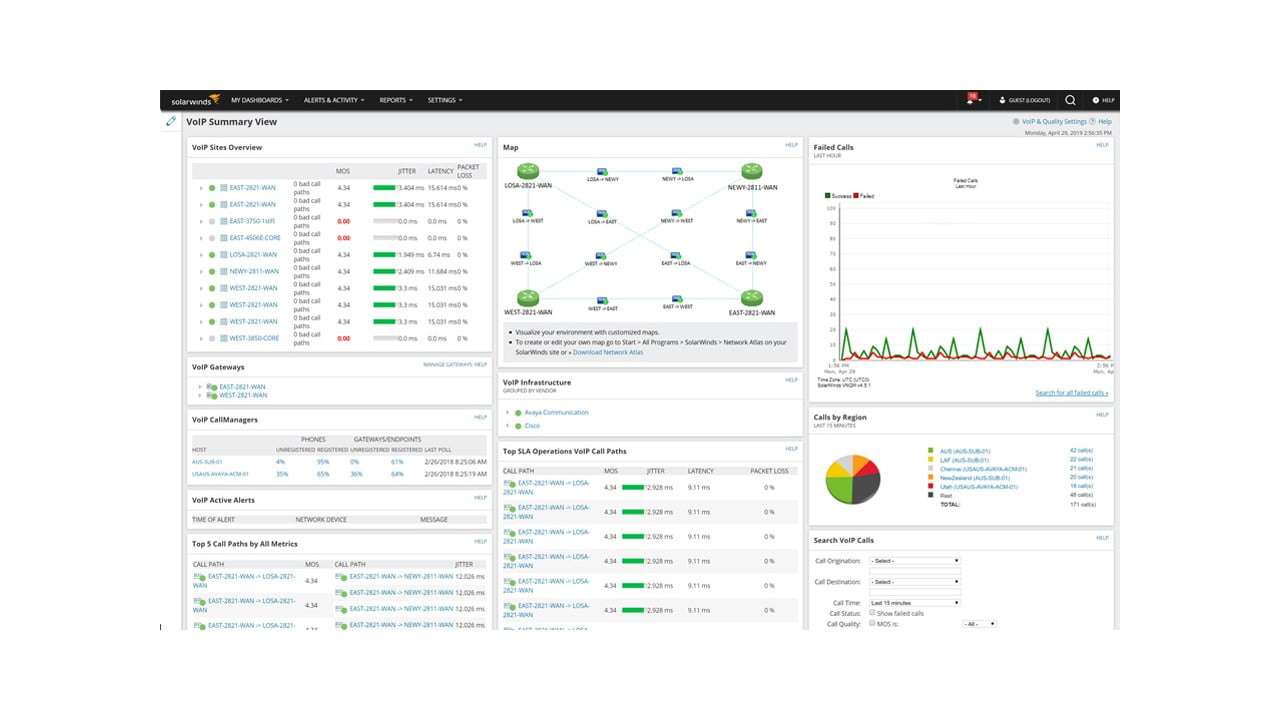1280x720 pixels.
Task: Open the Call Origination dropdown
Action: [914, 561]
